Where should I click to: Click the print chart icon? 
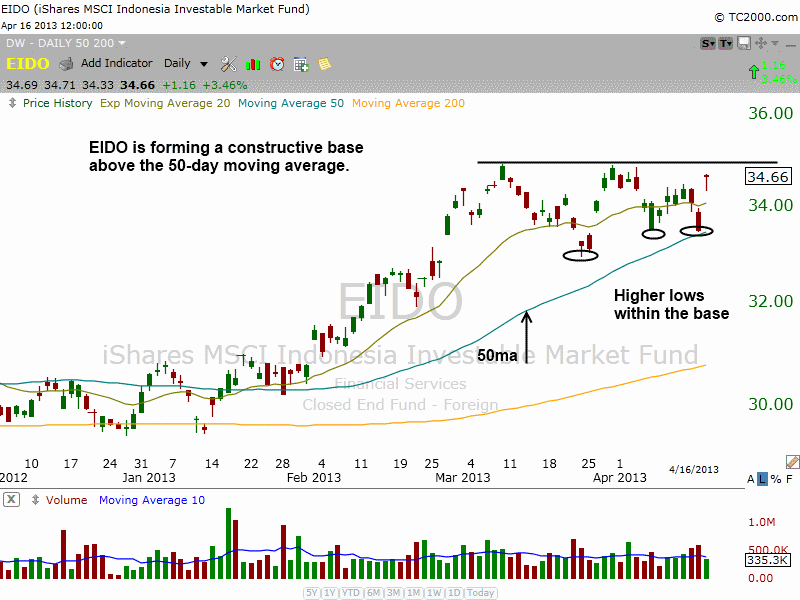pos(65,63)
